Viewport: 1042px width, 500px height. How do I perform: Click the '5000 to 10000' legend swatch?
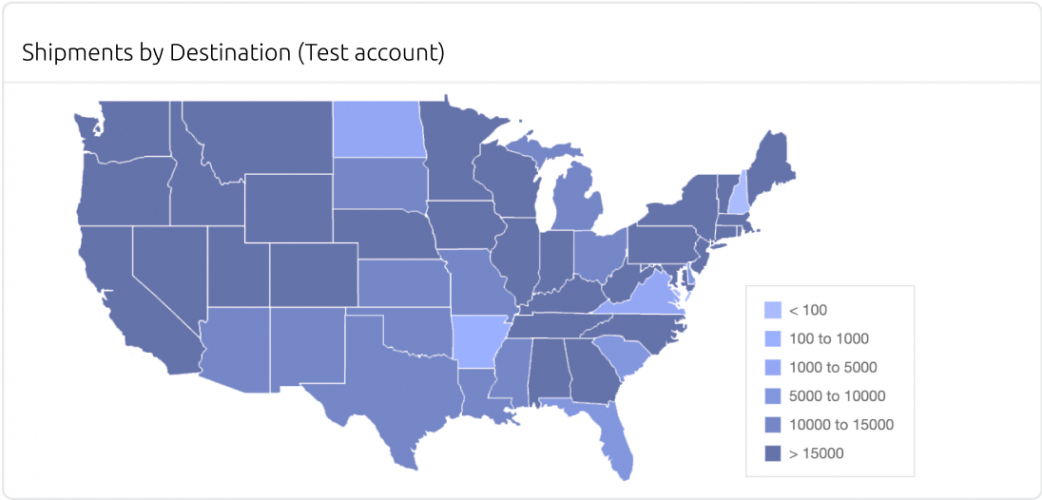coord(772,397)
